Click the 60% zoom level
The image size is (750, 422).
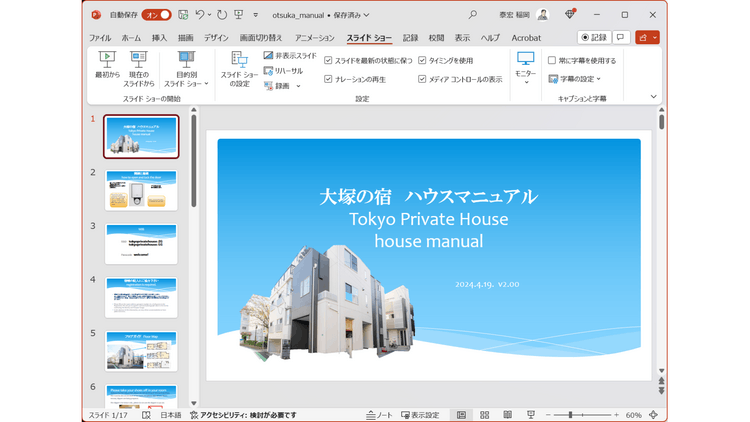[633, 415]
